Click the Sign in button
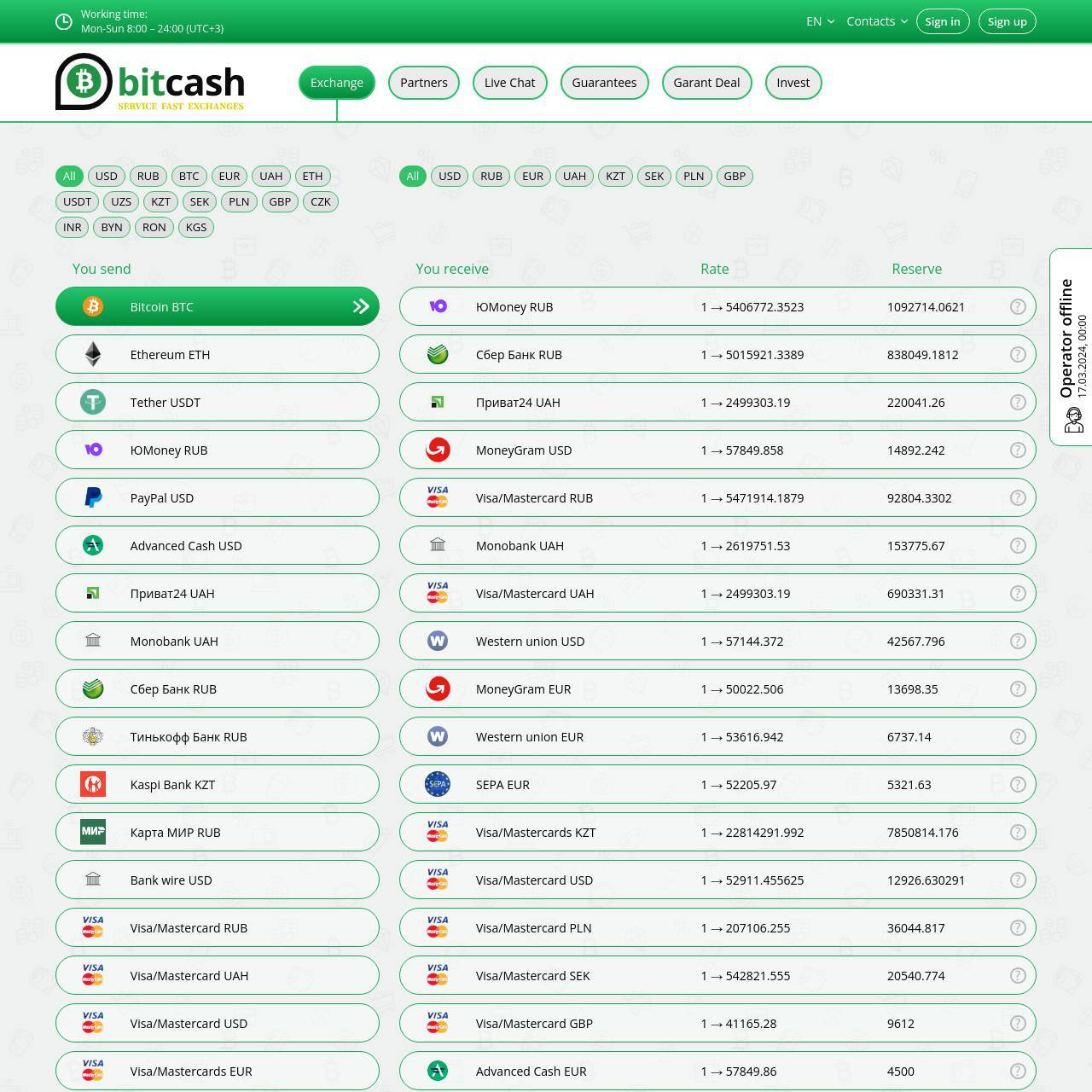 point(942,21)
